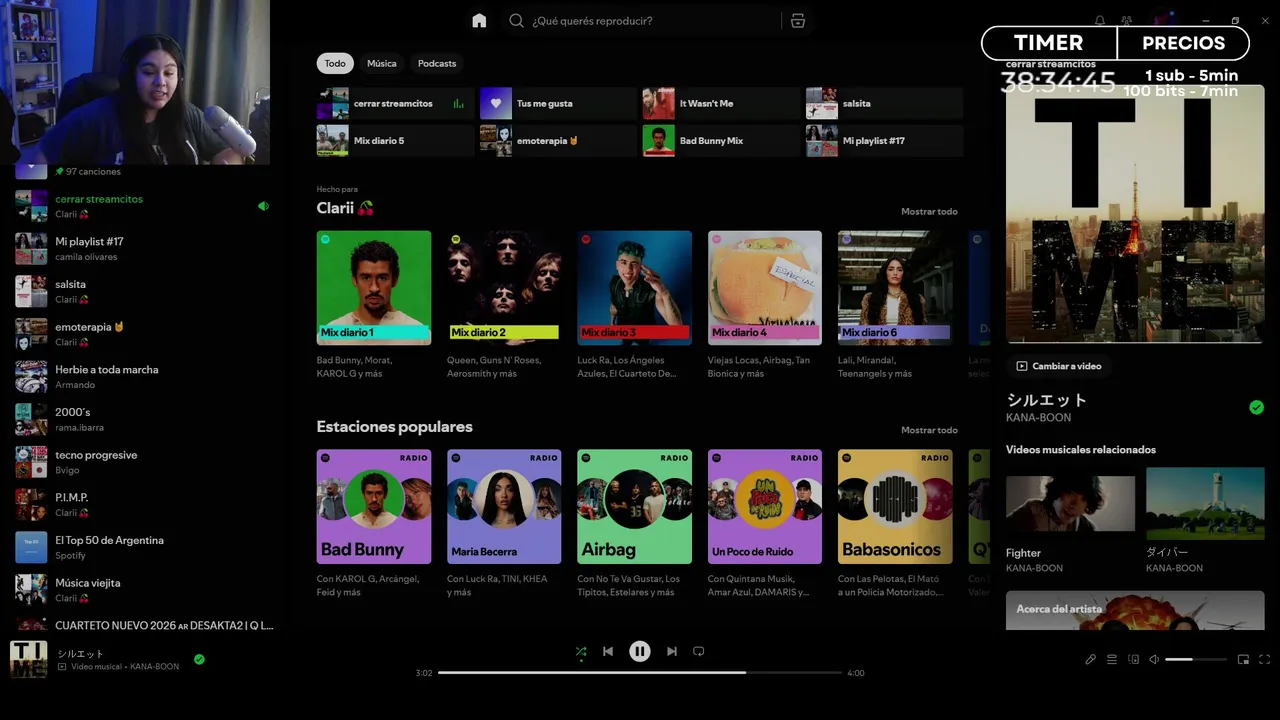The height and width of the screenshot is (720, 1280).
Task: Open tecno progresive playlist
Action: point(143,462)
